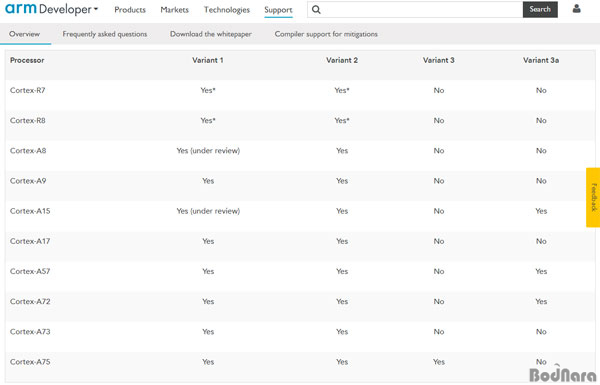The height and width of the screenshot is (385, 600).
Task: Select the Cortex-A17 row label
Action: pos(30,241)
